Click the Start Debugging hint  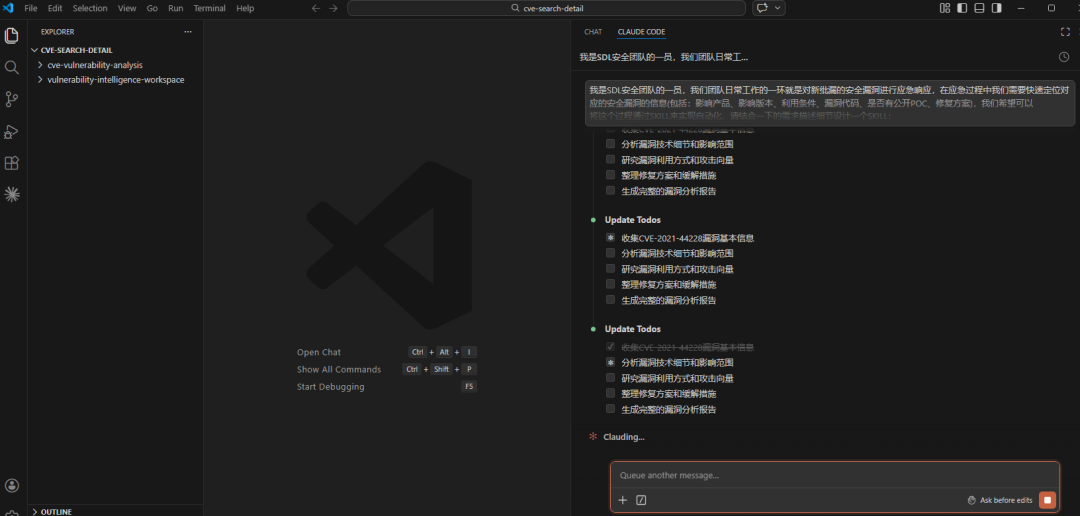pos(331,386)
